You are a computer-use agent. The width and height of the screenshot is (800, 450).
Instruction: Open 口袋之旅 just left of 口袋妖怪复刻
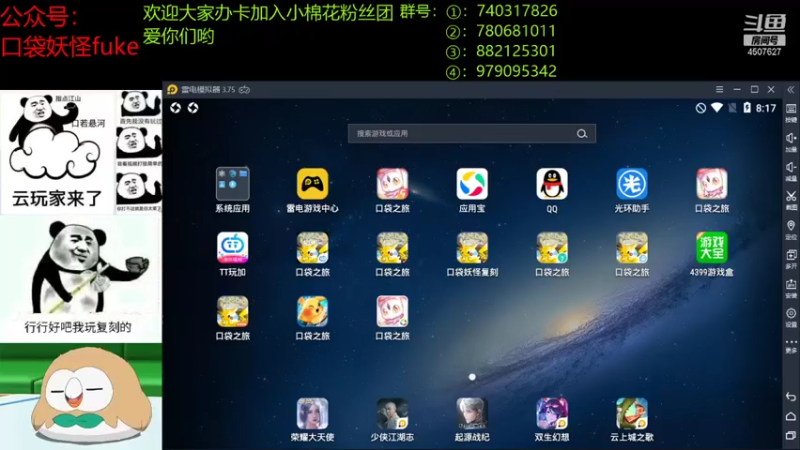[x=392, y=248]
